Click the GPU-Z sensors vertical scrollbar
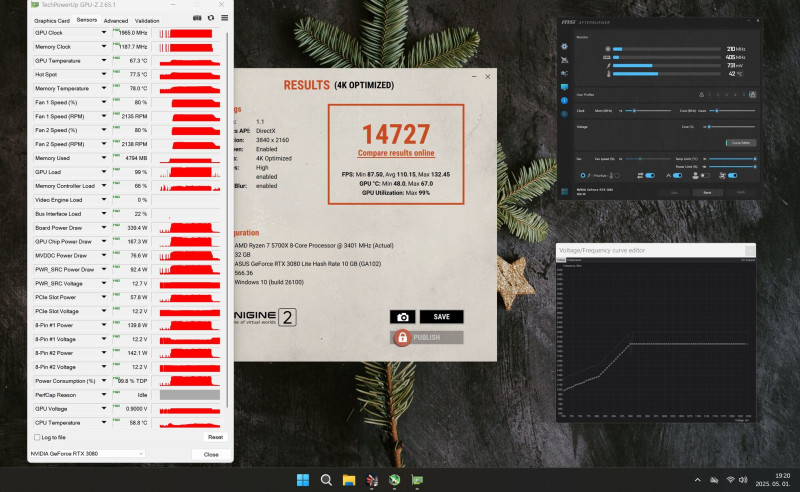This screenshot has width=800, height=492. point(228,219)
